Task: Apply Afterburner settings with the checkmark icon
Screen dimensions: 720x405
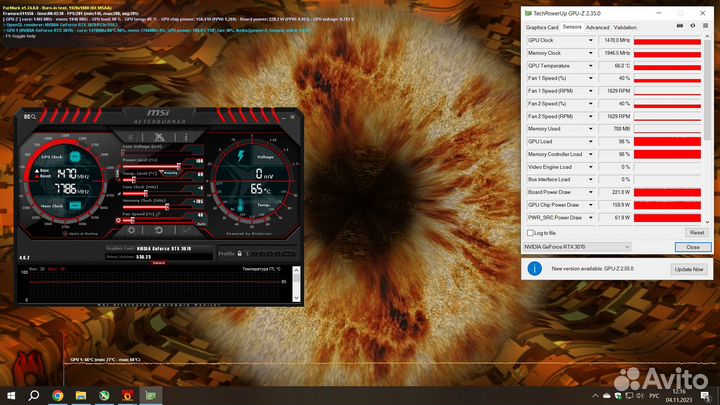Action: pyautogui.click(x=187, y=230)
